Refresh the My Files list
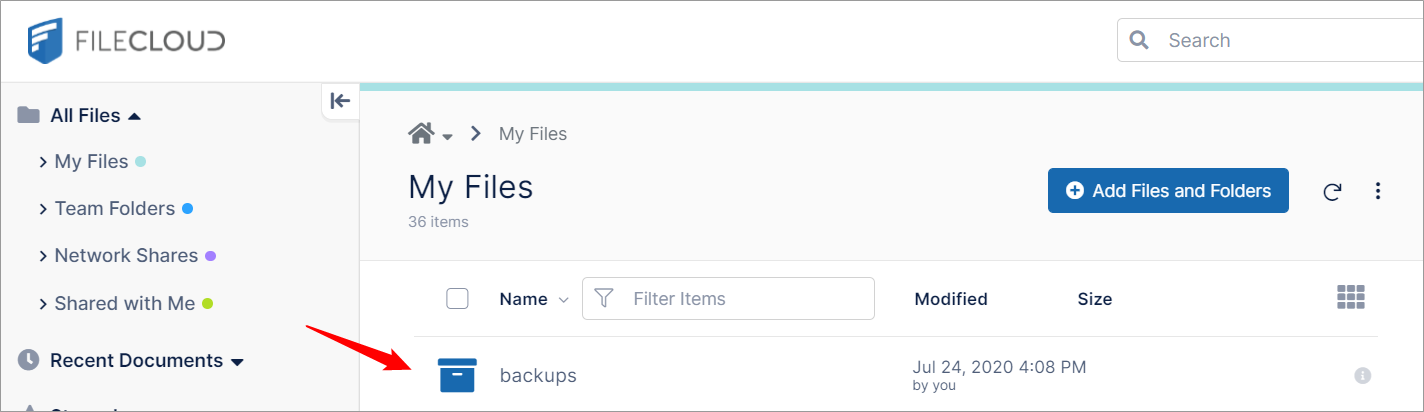Viewport: 1424px width, 412px height. pyautogui.click(x=1331, y=191)
